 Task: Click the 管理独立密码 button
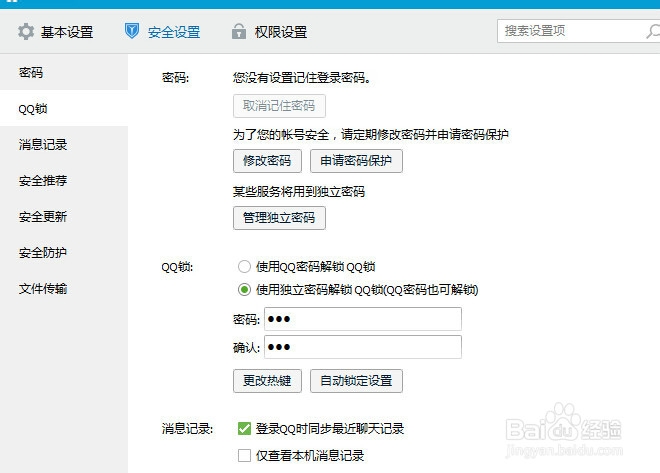(x=279, y=218)
